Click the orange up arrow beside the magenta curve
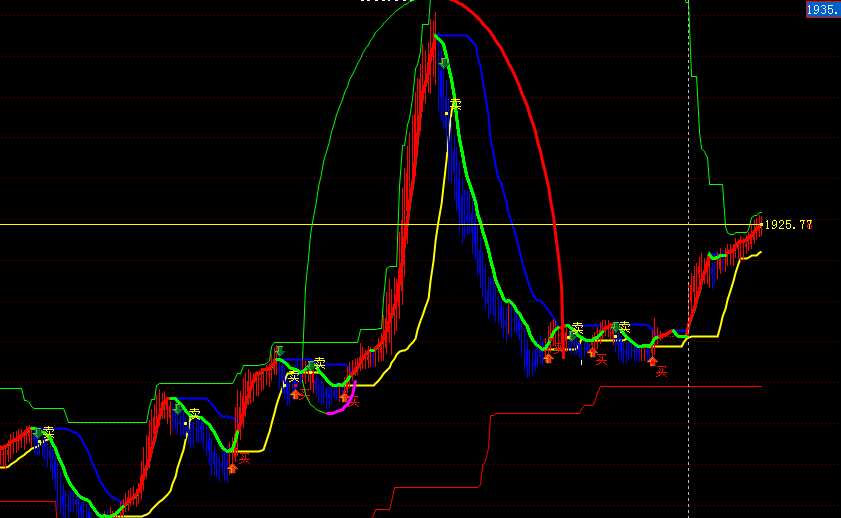The width and height of the screenshot is (841, 518). (344, 397)
